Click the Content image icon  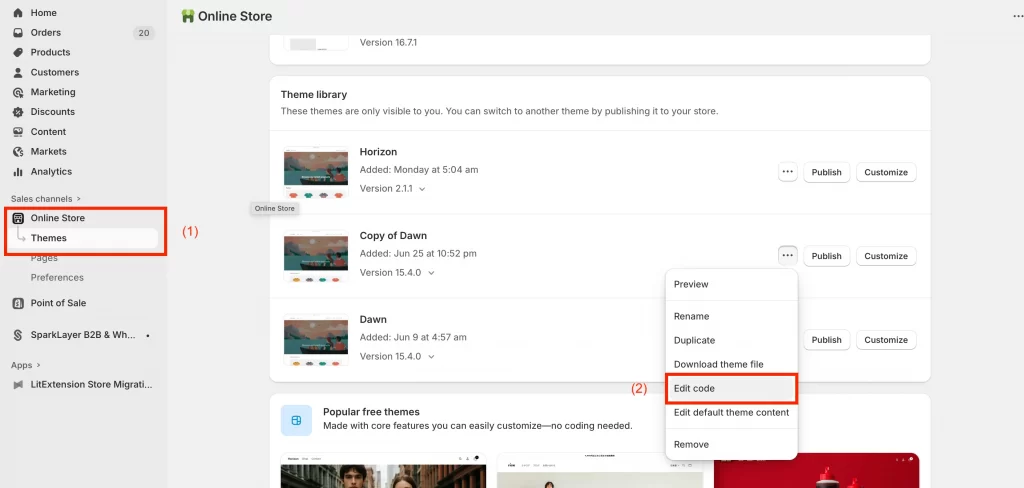(18, 132)
